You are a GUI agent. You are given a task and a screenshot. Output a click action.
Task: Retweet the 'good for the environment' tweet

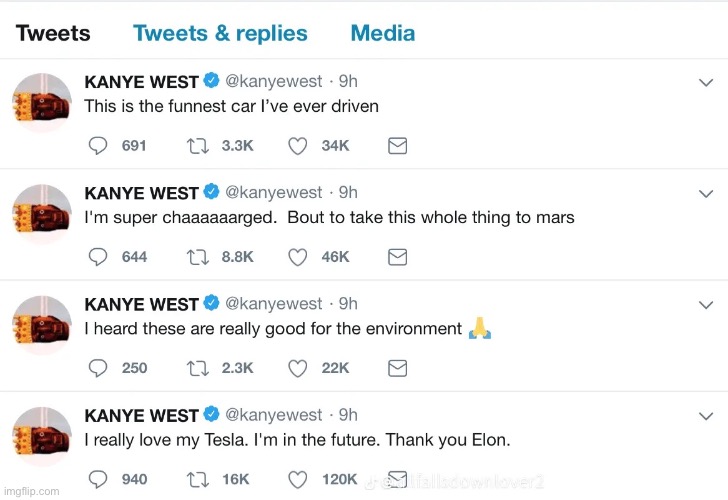[x=196, y=368]
